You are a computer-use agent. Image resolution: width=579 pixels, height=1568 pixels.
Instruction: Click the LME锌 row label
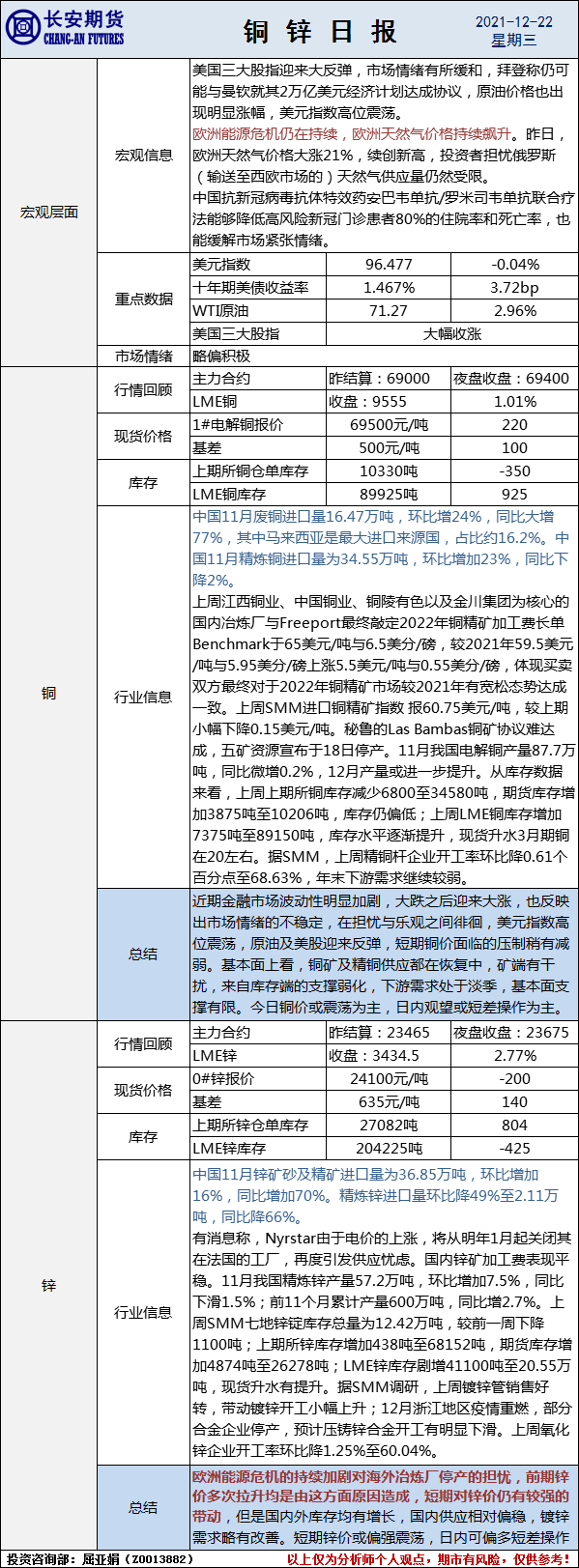[258, 1056]
